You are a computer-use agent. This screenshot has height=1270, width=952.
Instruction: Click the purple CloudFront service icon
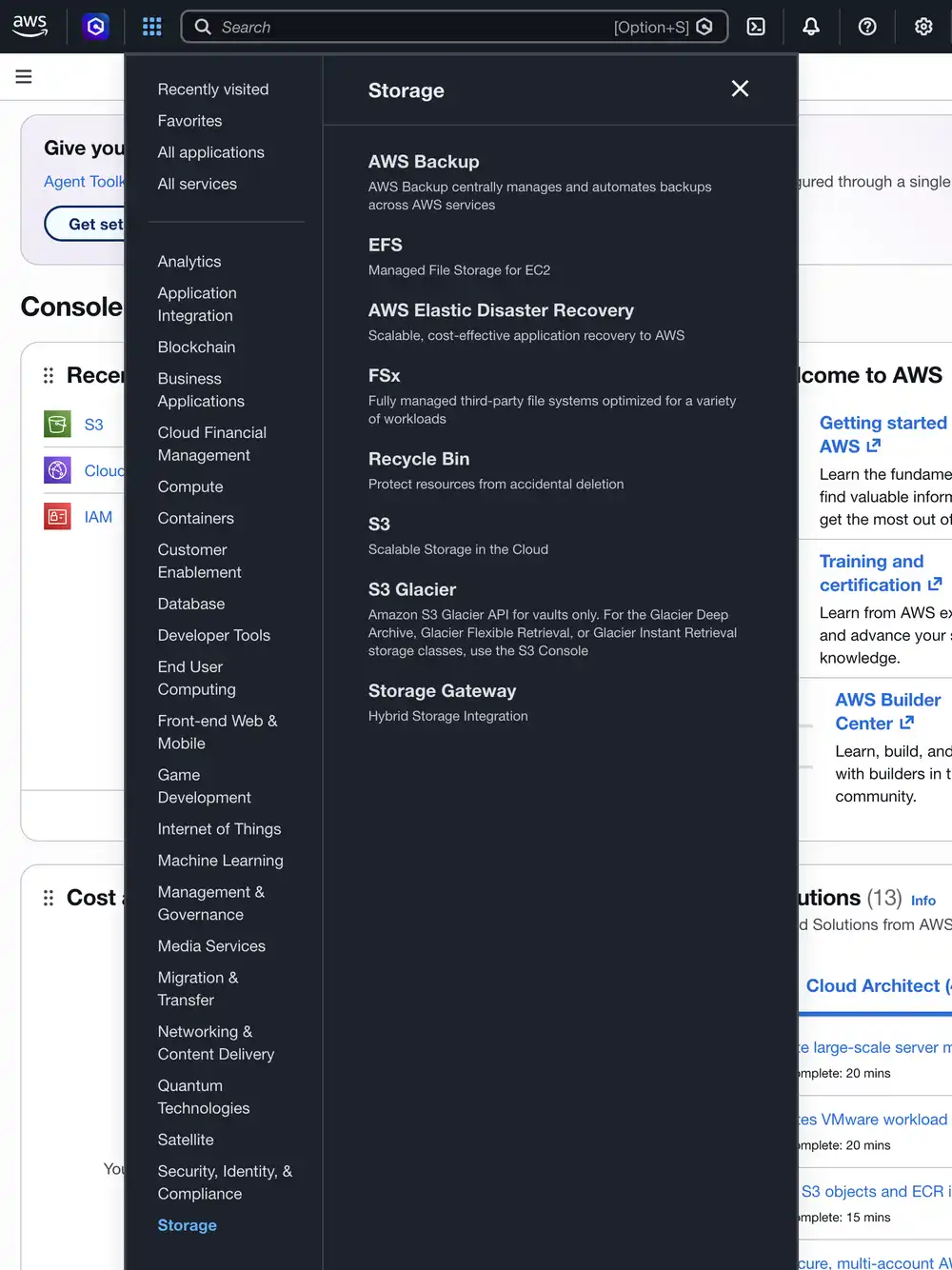pos(57,469)
